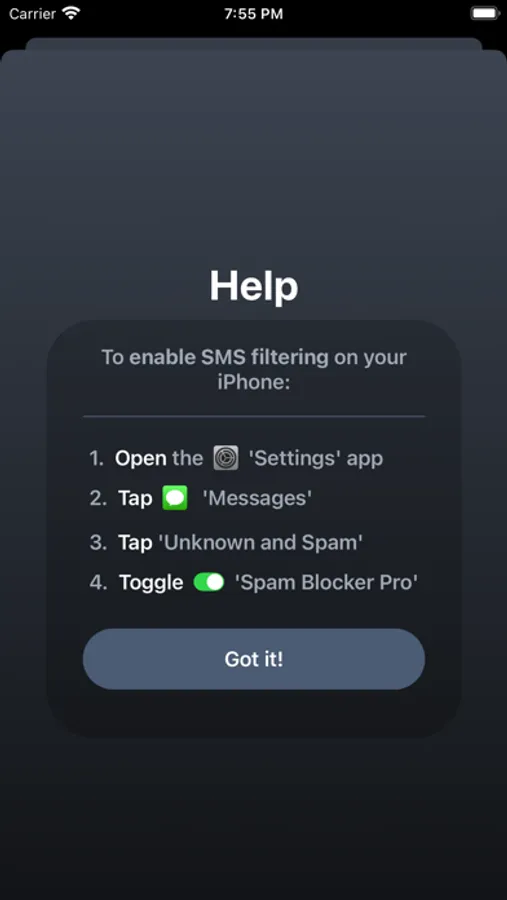The width and height of the screenshot is (507, 900).
Task: Tap the bold Open word in step one
Action: (141, 459)
